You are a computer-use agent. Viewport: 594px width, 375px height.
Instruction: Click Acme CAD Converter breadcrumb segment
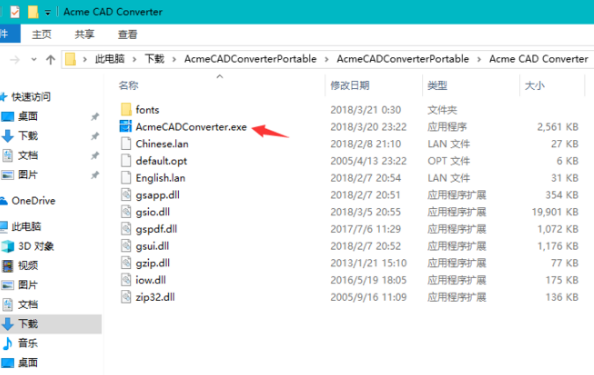(539, 59)
